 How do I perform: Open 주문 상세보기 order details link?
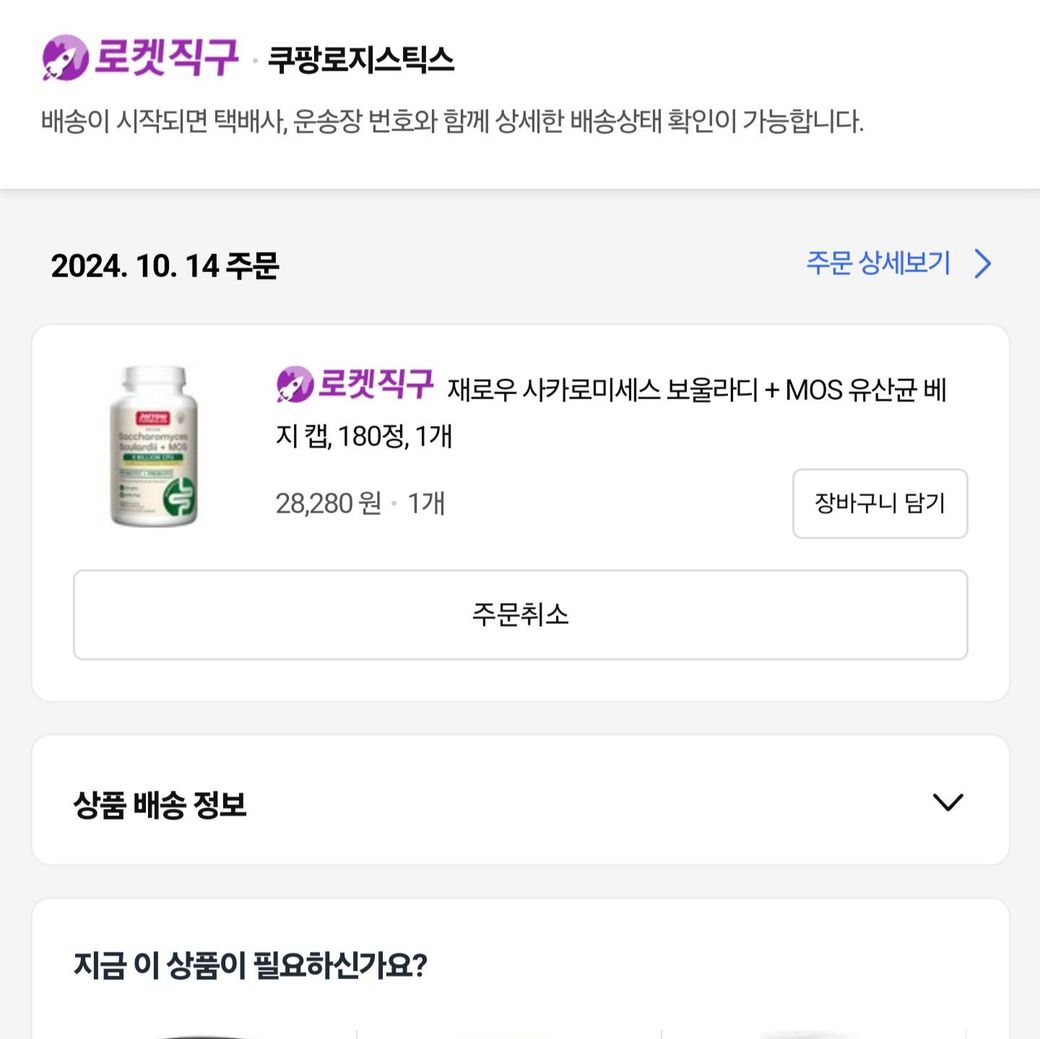[878, 264]
